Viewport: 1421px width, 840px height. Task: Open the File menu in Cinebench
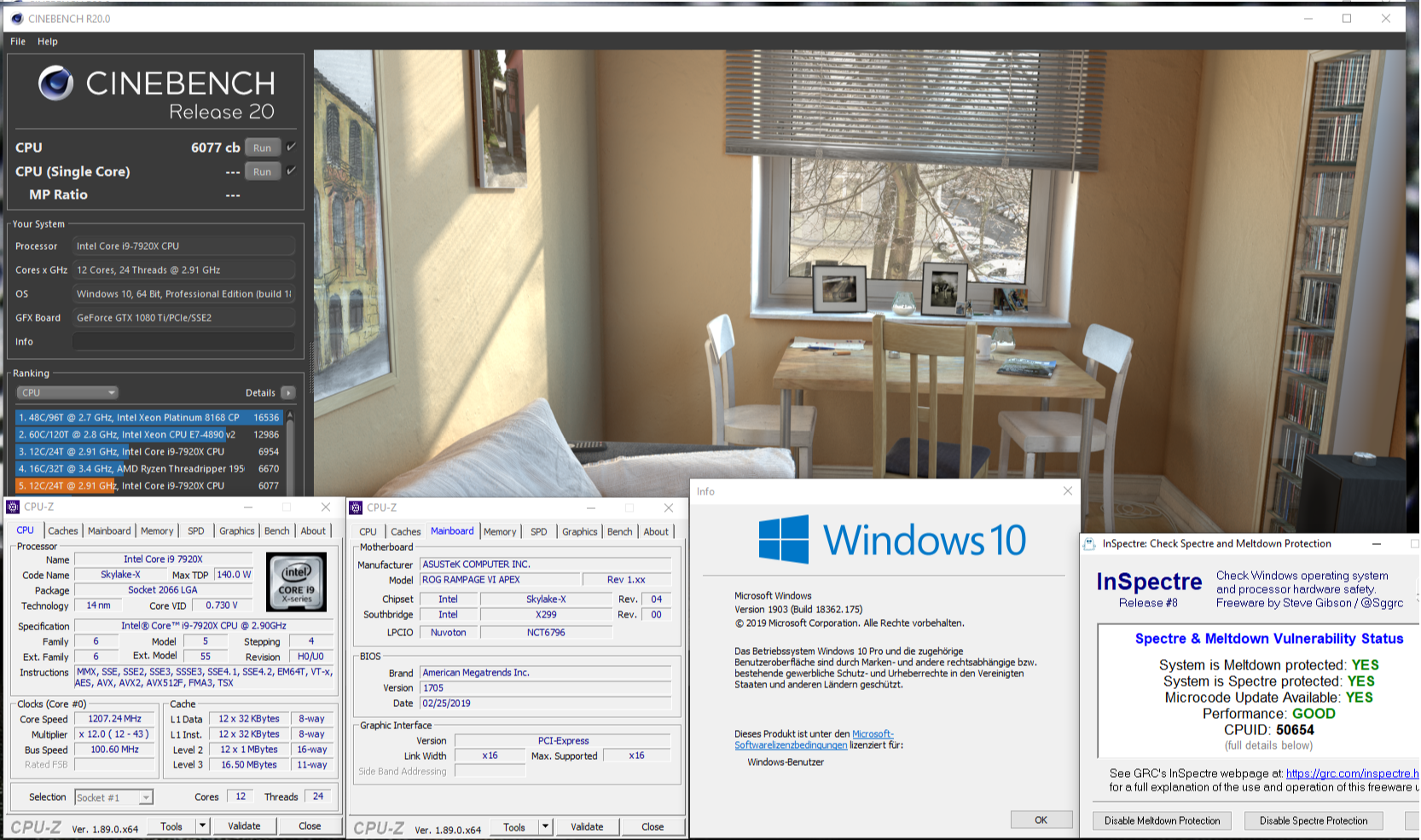click(18, 41)
